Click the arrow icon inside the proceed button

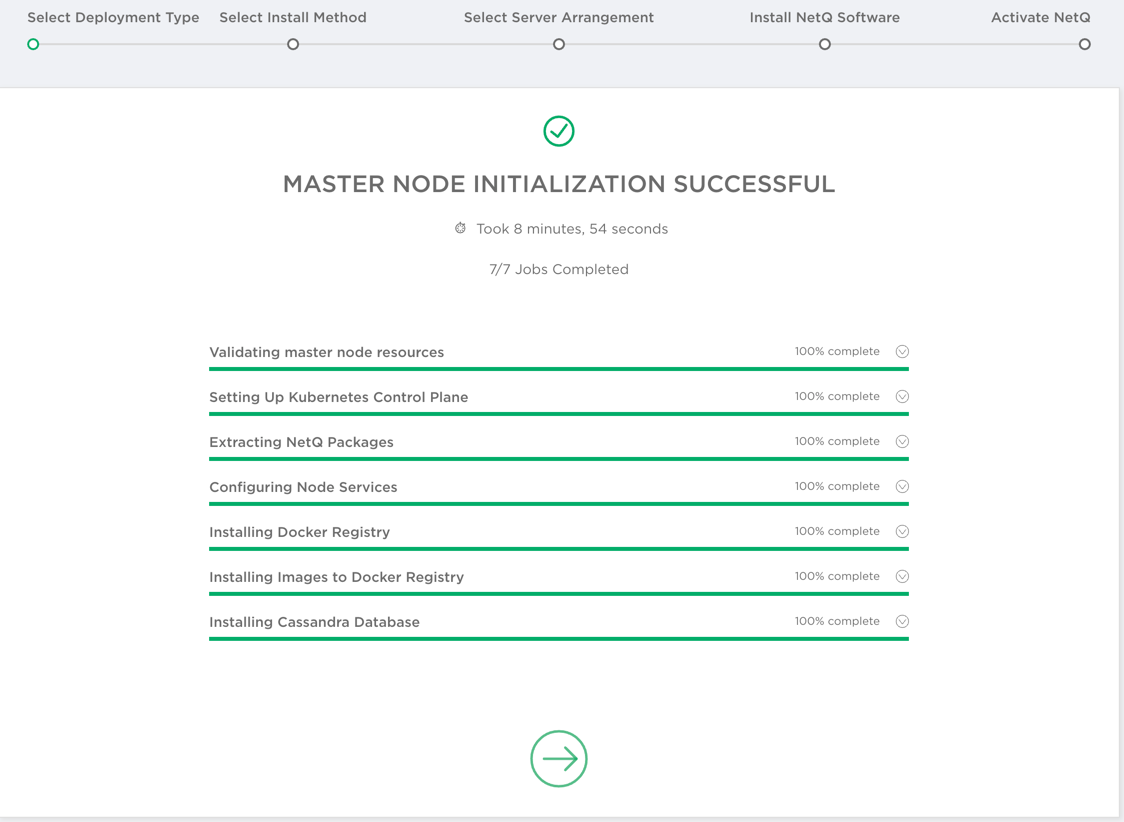pyautogui.click(x=558, y=758)
